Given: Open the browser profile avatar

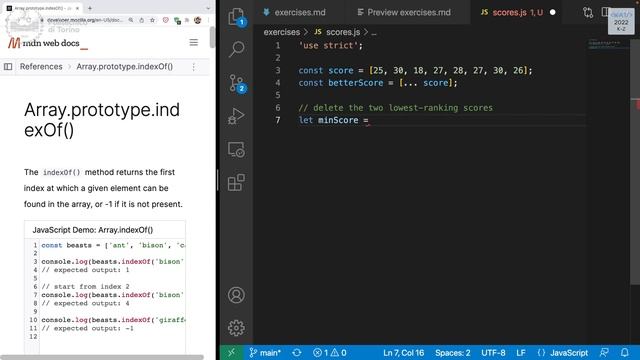Looking at the screenshot, I should [x=198, y=20].
